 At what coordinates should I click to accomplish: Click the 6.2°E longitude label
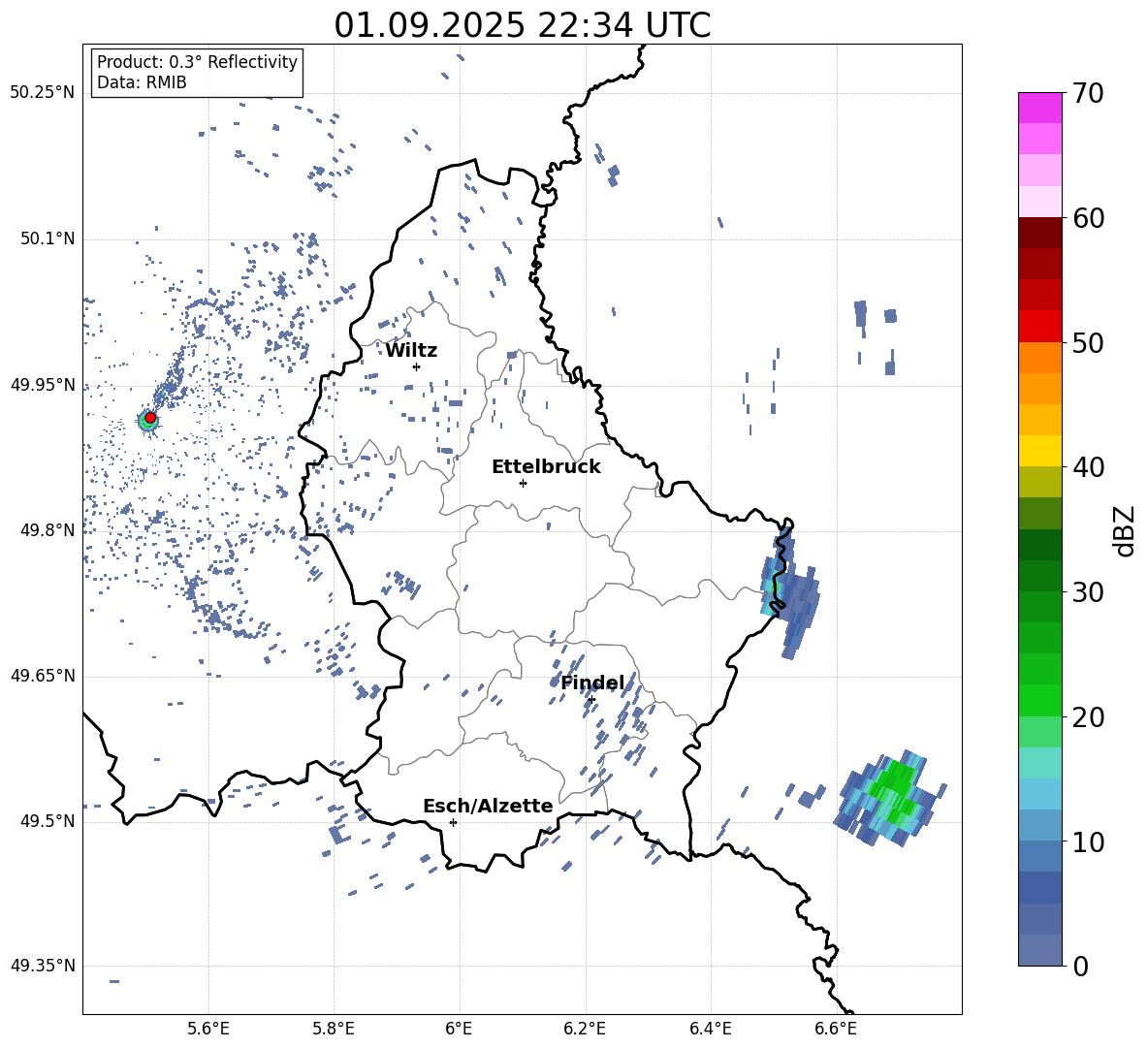coord(585,1029)
